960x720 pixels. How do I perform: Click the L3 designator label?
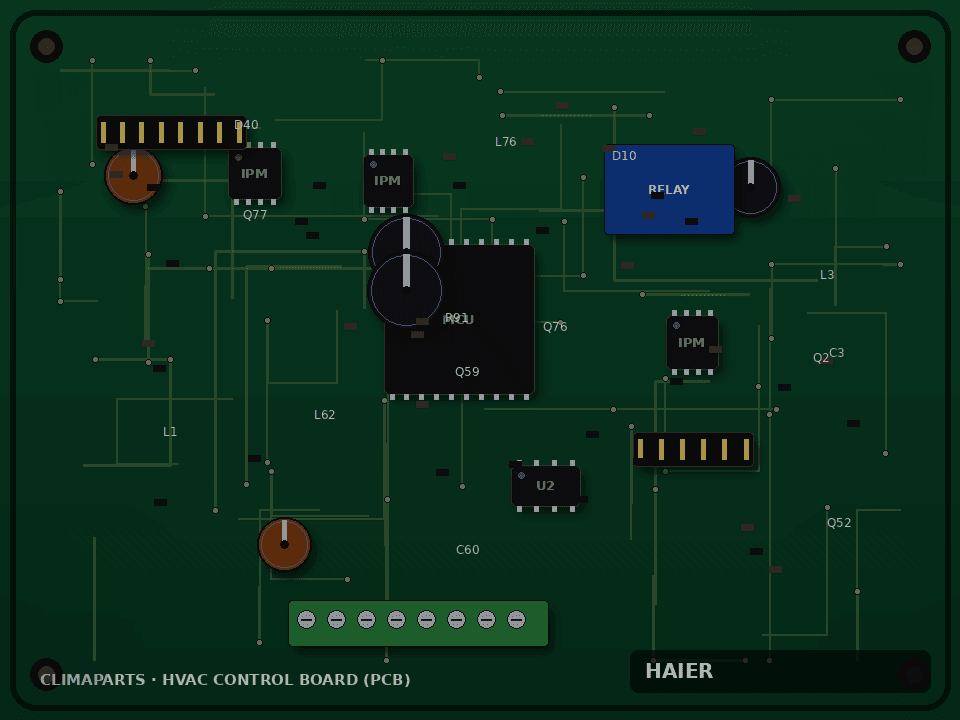pos(827,275)
